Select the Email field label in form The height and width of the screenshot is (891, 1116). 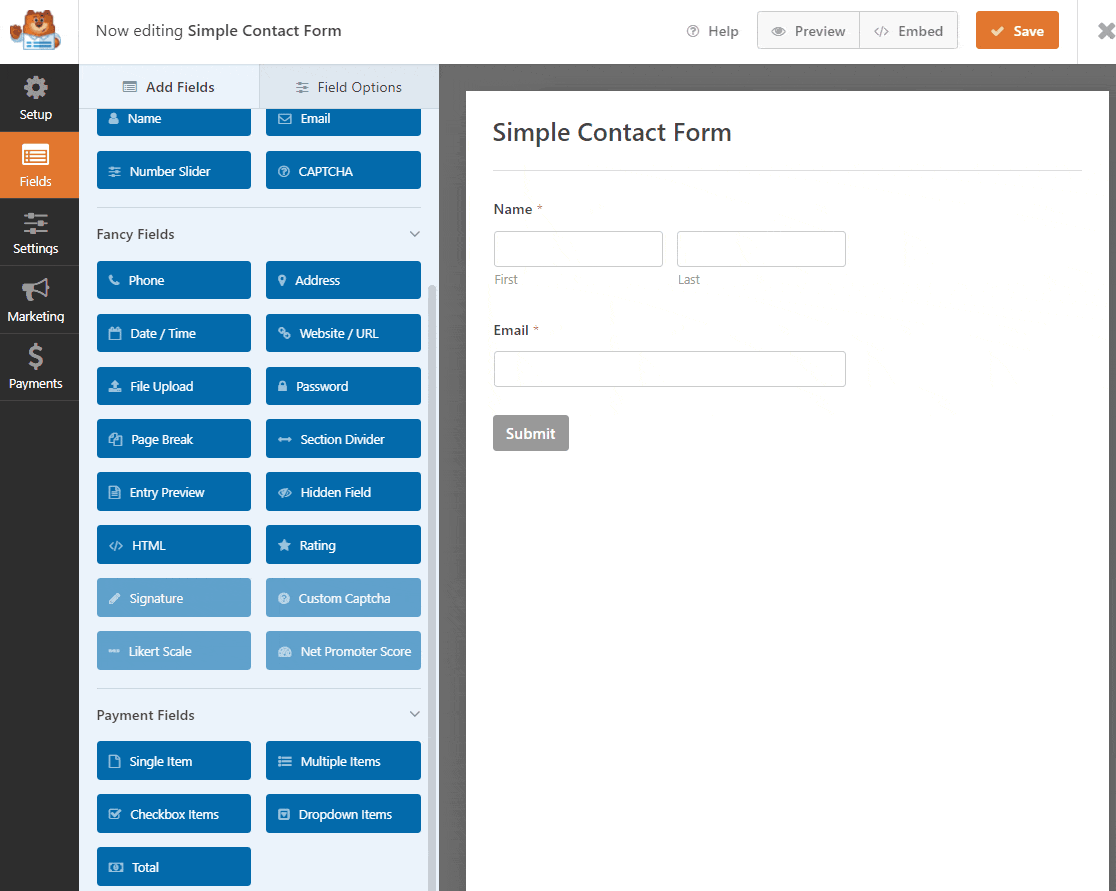(511, 330)
